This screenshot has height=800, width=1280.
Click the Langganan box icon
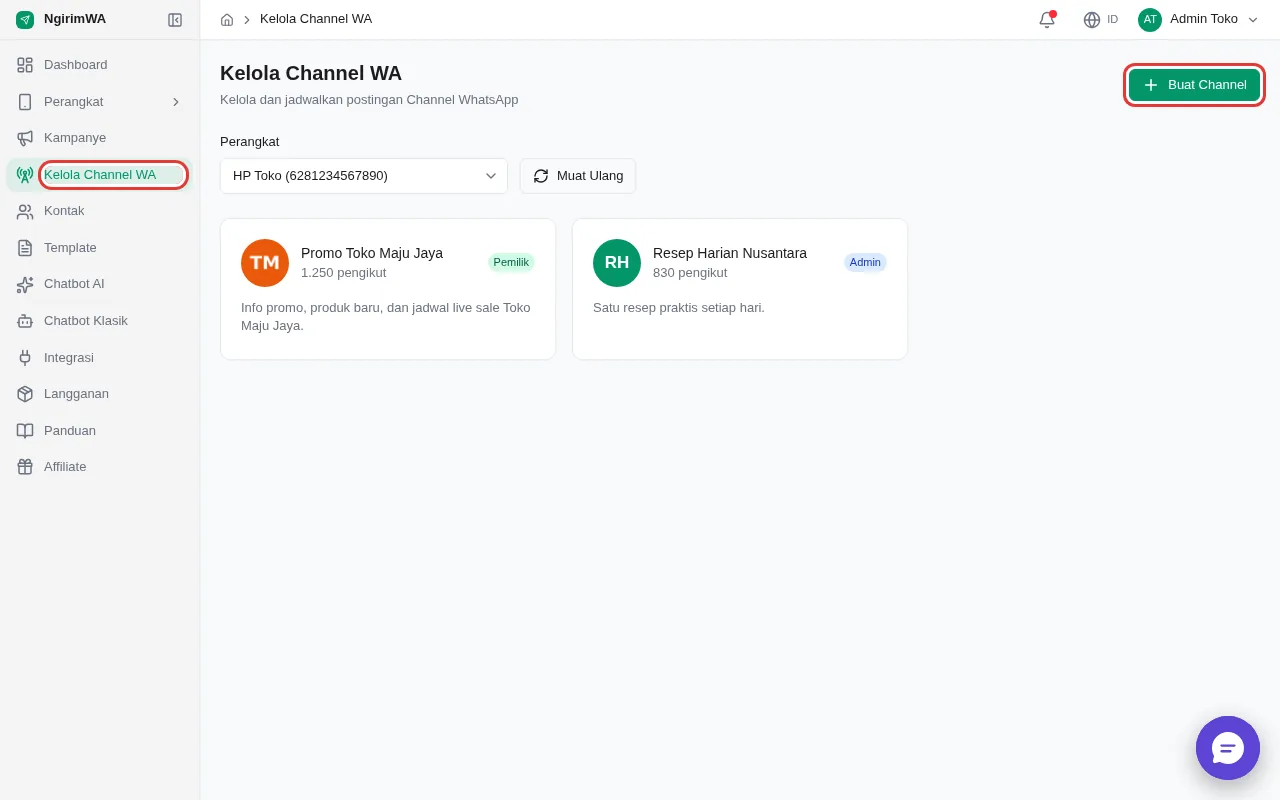point(25,394)
